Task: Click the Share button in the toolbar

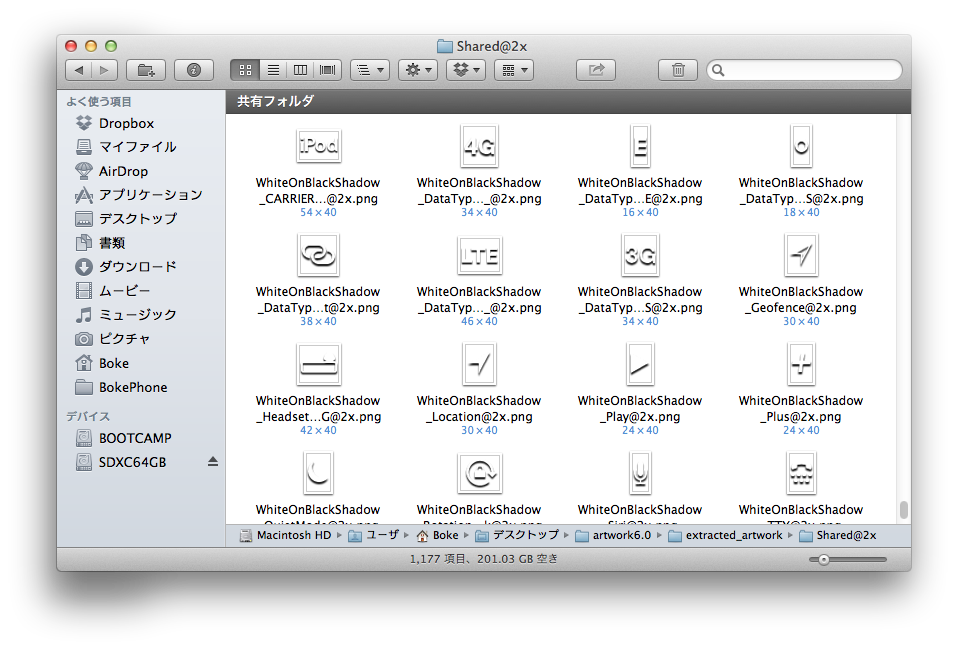Action: (x=596, y=70)
